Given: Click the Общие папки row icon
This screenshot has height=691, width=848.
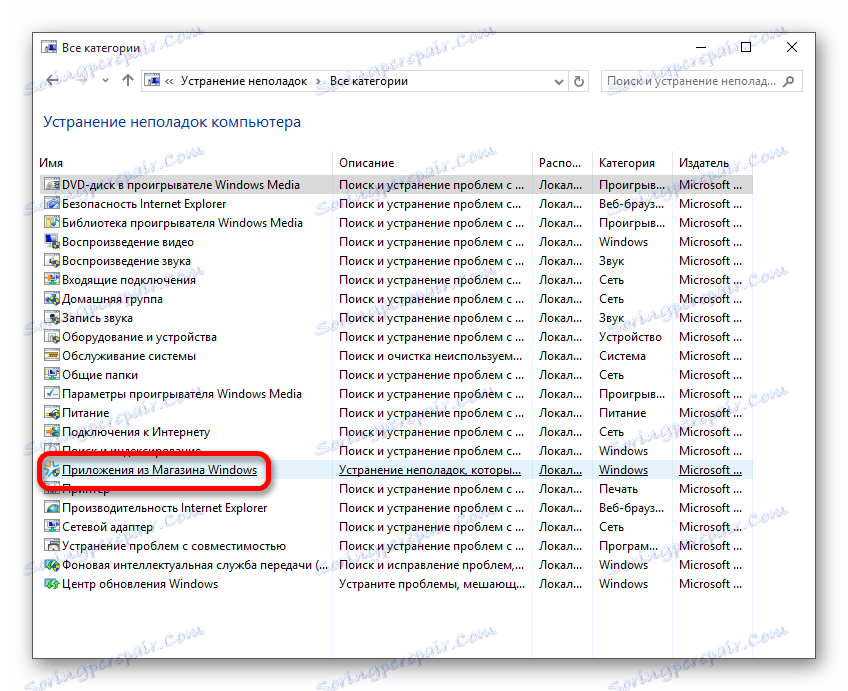Looking at the screenshot, I should tap(51, 375).
